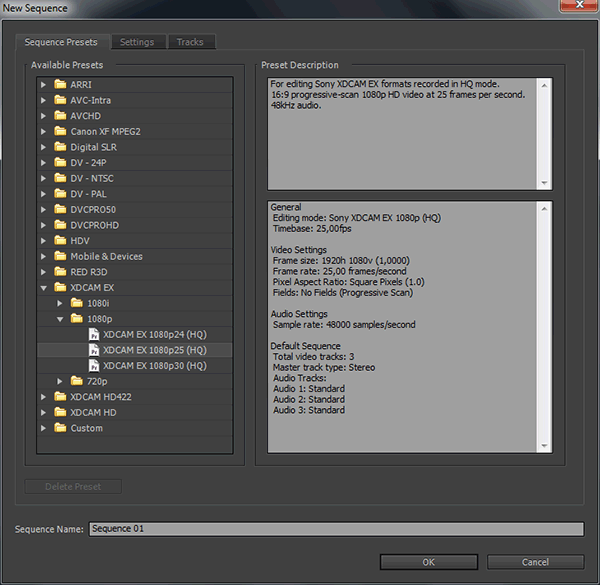Viewport: 600px width, 585px height.
Task: Click the Delete Preset button
Action: click(x=73, y=487)
